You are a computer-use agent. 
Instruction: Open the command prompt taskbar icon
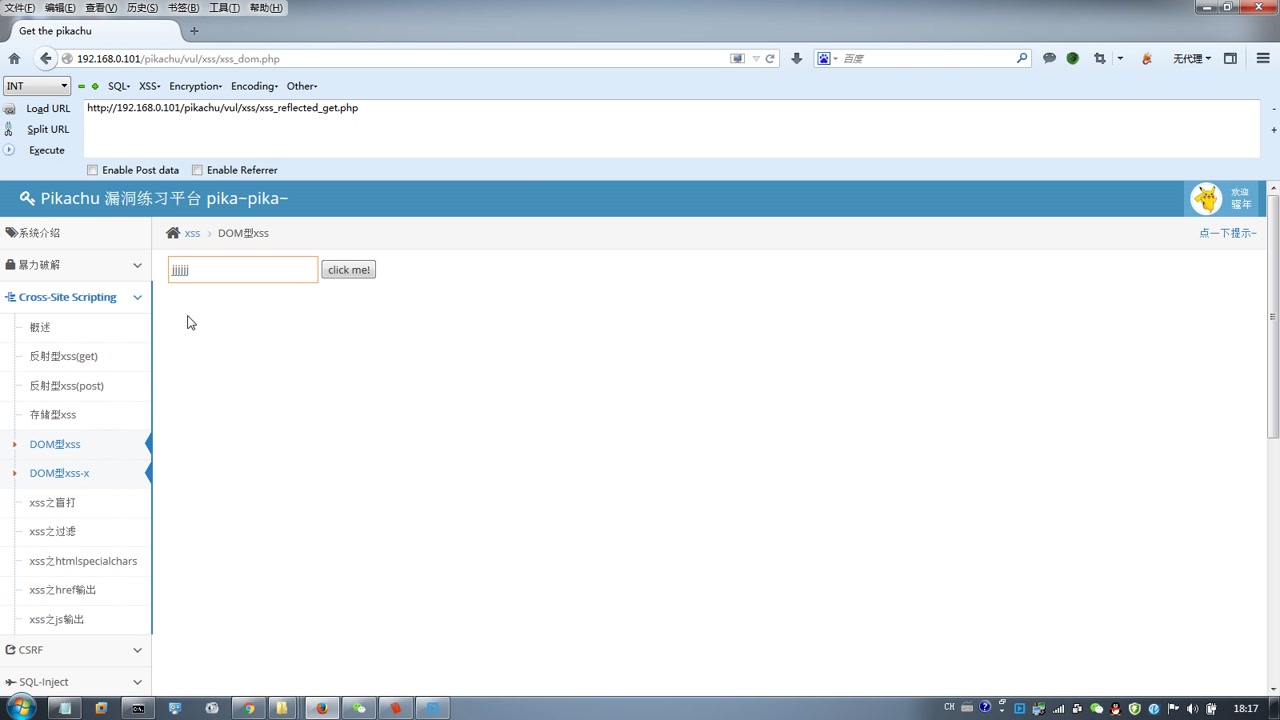click(x=138, y=708)
